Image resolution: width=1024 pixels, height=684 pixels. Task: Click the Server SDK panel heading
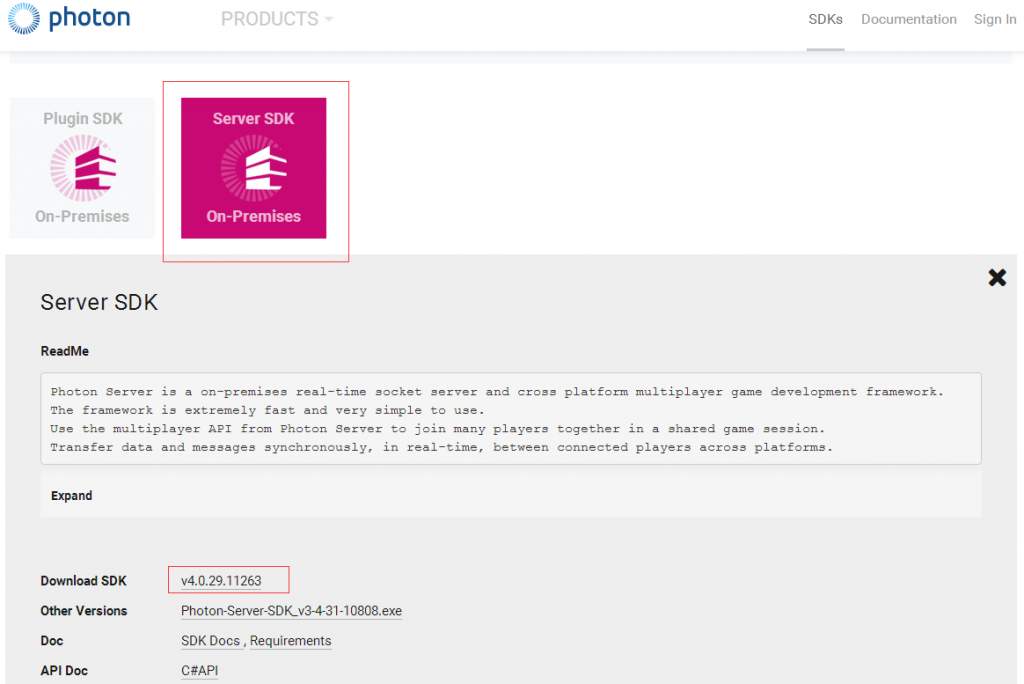point(99,302)
